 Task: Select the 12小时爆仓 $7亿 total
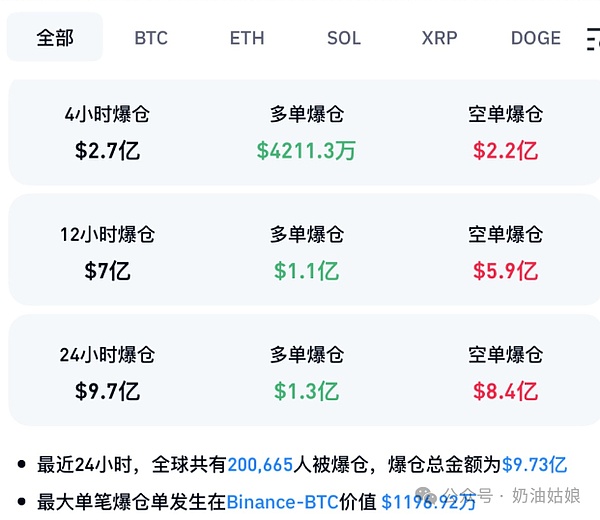pyautogui.click(x=107, y=270)
